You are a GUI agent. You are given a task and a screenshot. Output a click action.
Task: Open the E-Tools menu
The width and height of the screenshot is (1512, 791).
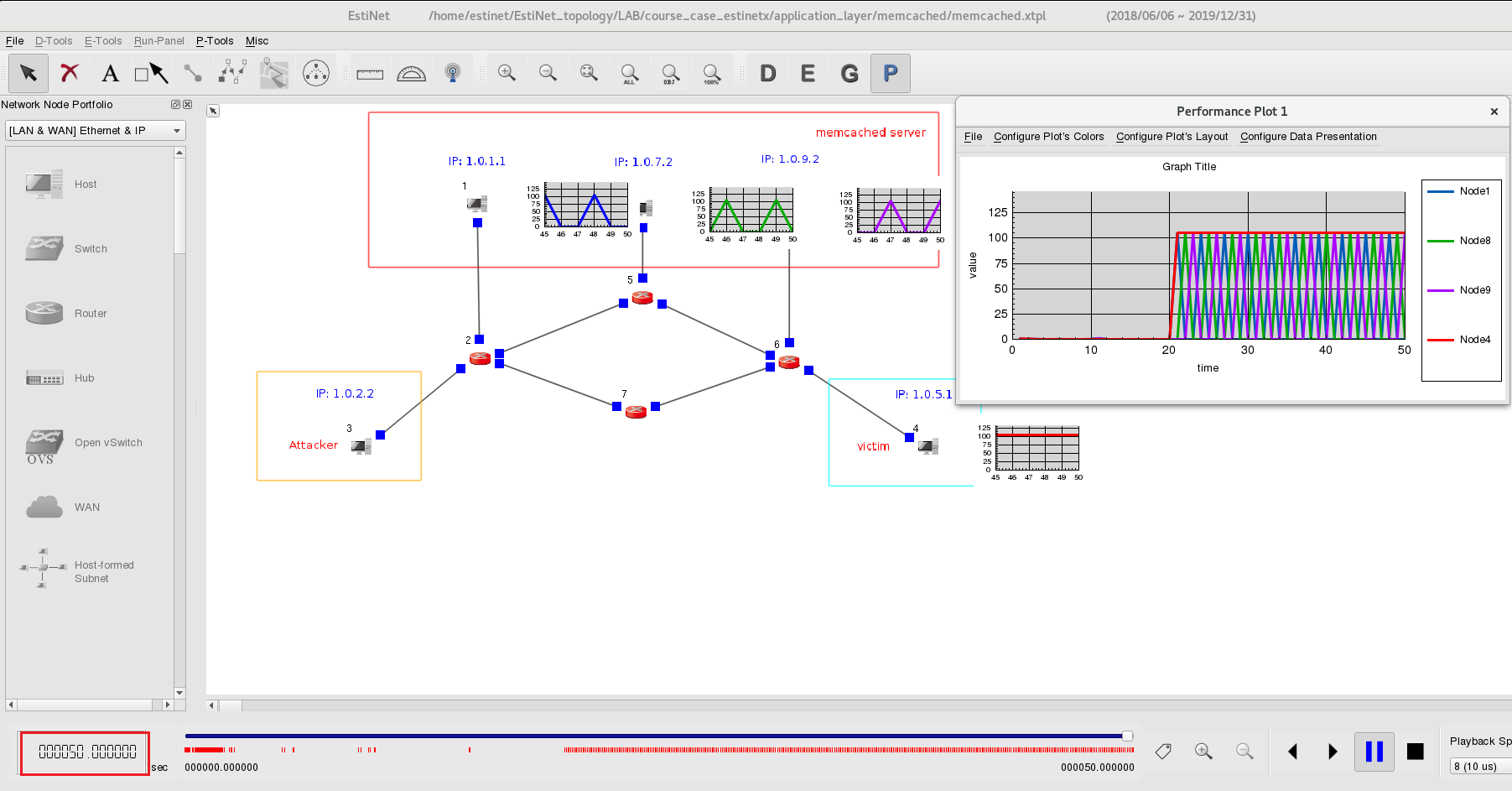pyautogui.click(x=103, y=40)
